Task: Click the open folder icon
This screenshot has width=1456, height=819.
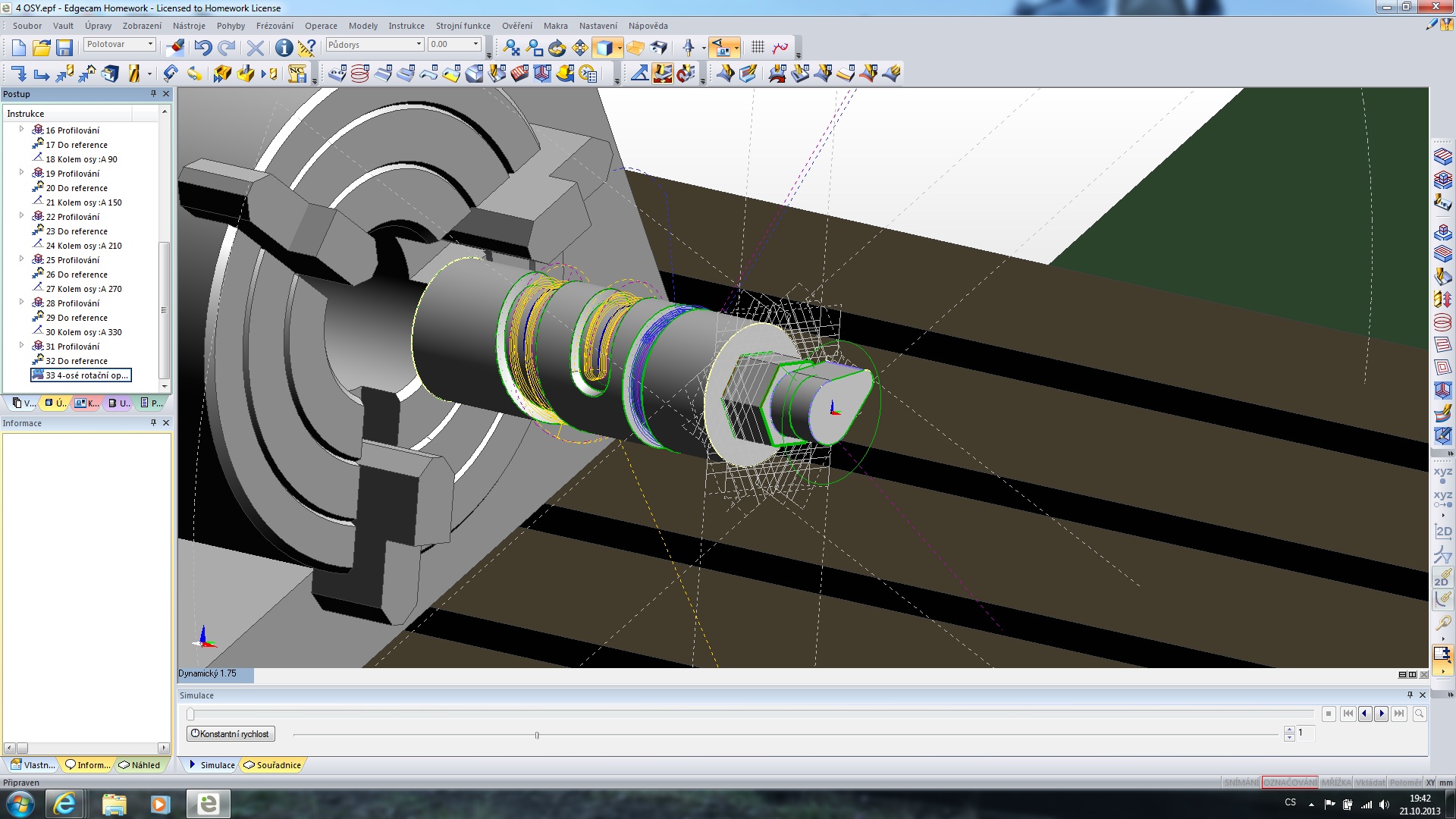Action: [42, 48]
